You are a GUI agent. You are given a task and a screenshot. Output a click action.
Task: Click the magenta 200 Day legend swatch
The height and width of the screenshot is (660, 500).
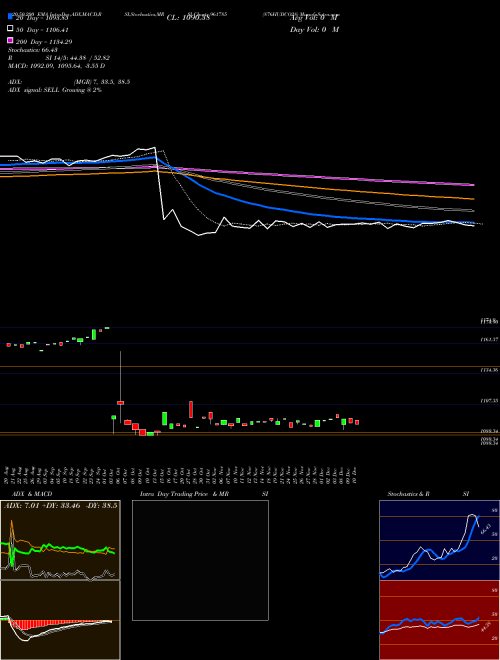point(10,40)
